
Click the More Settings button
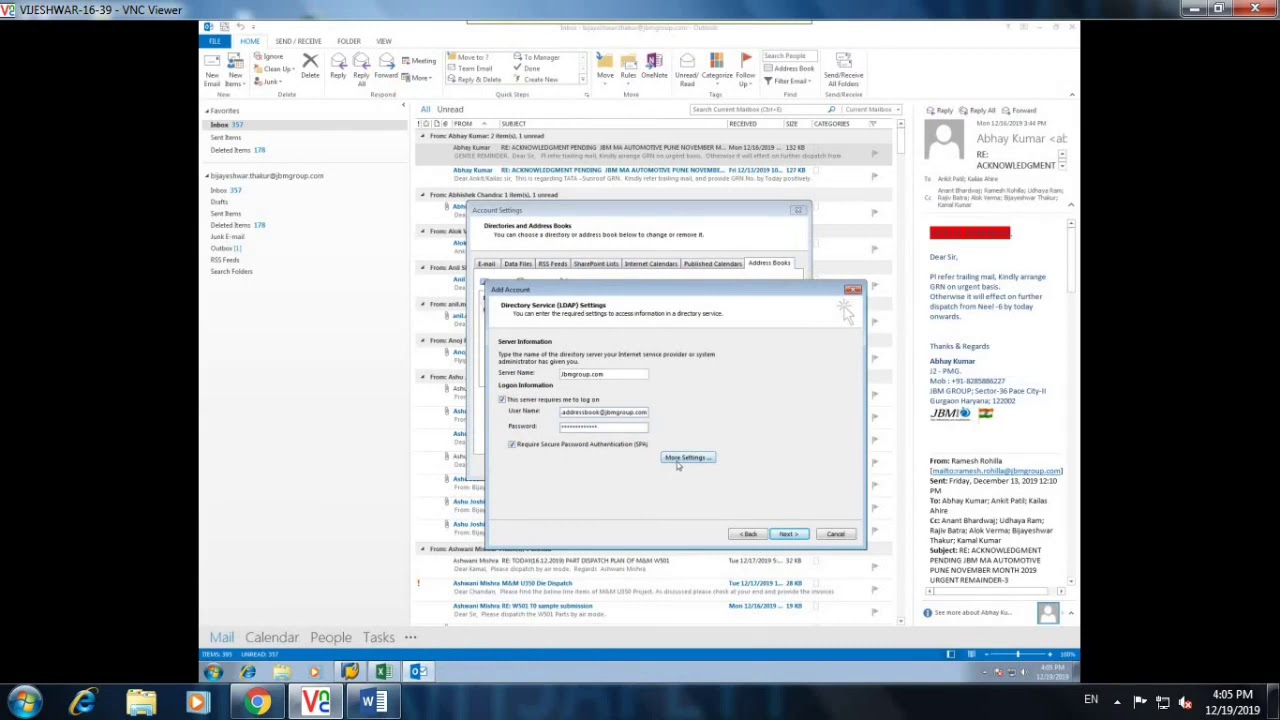point(688,458)
